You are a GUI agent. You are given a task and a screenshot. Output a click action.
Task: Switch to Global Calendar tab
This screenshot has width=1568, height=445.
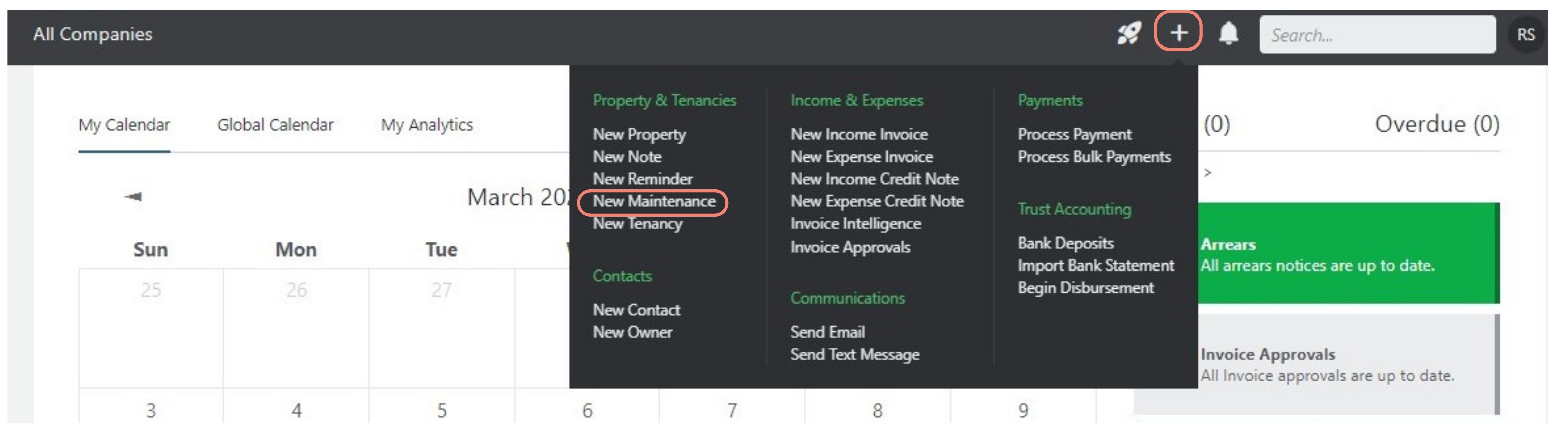275,125
